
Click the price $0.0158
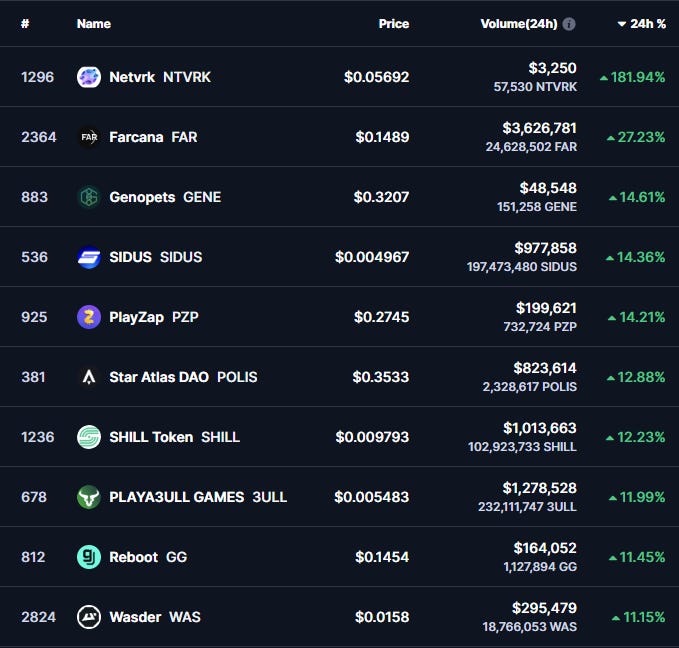coord(382,617)
